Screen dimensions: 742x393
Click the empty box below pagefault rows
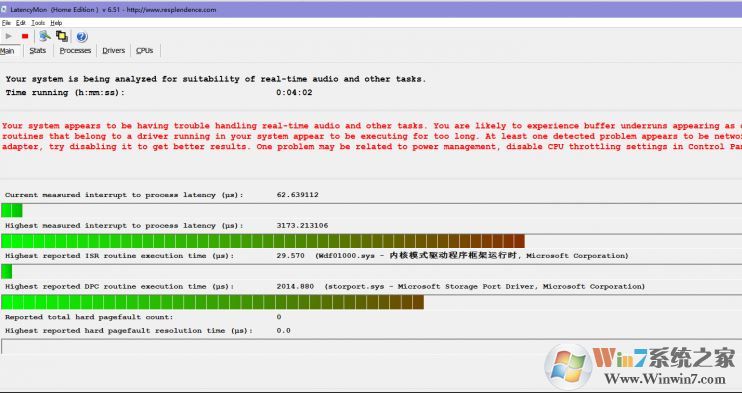click(371, 347)
